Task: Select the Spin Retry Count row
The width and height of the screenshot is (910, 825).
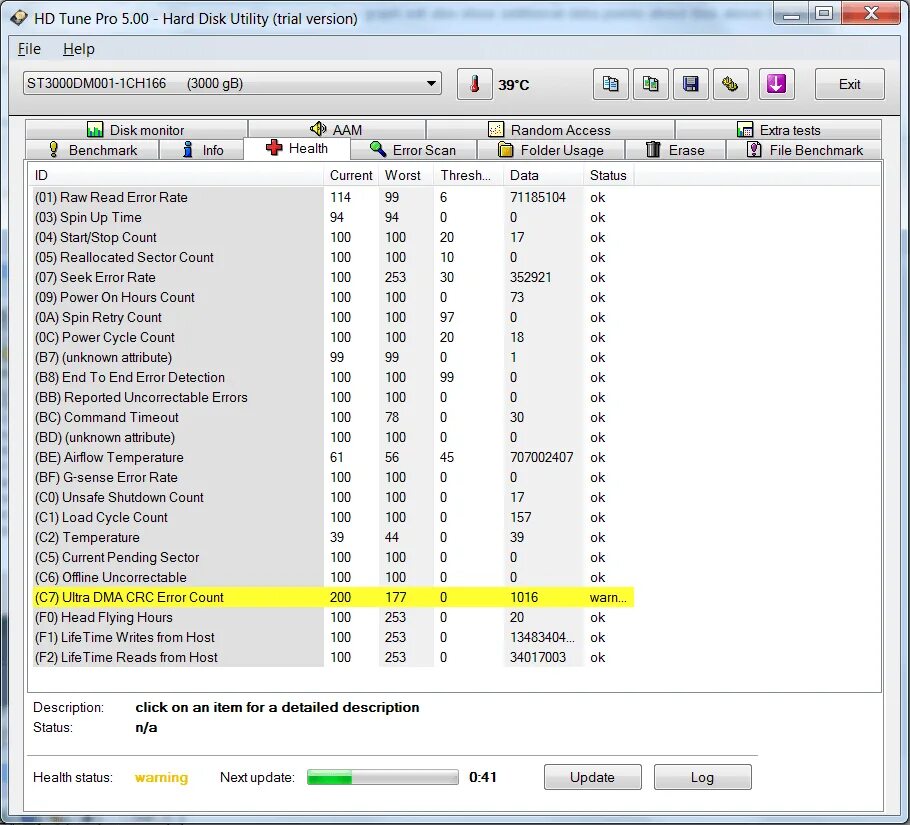Action: 333,317
